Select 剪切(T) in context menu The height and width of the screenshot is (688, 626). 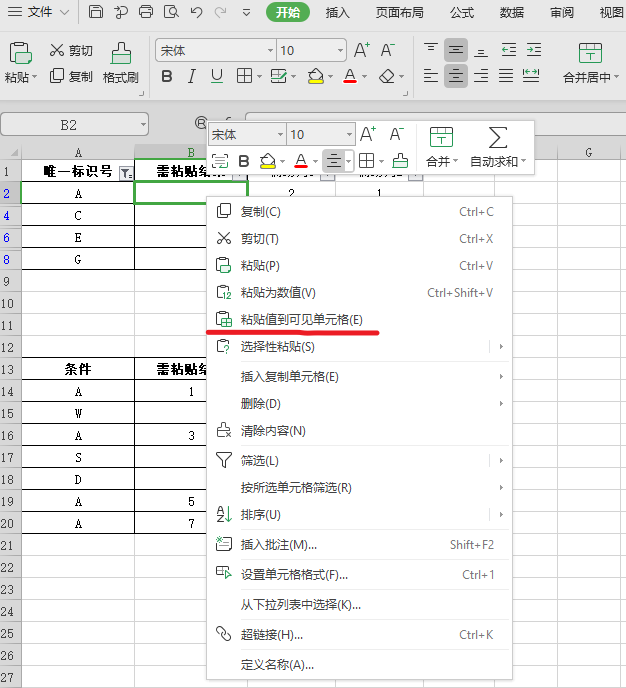point(359,239)
